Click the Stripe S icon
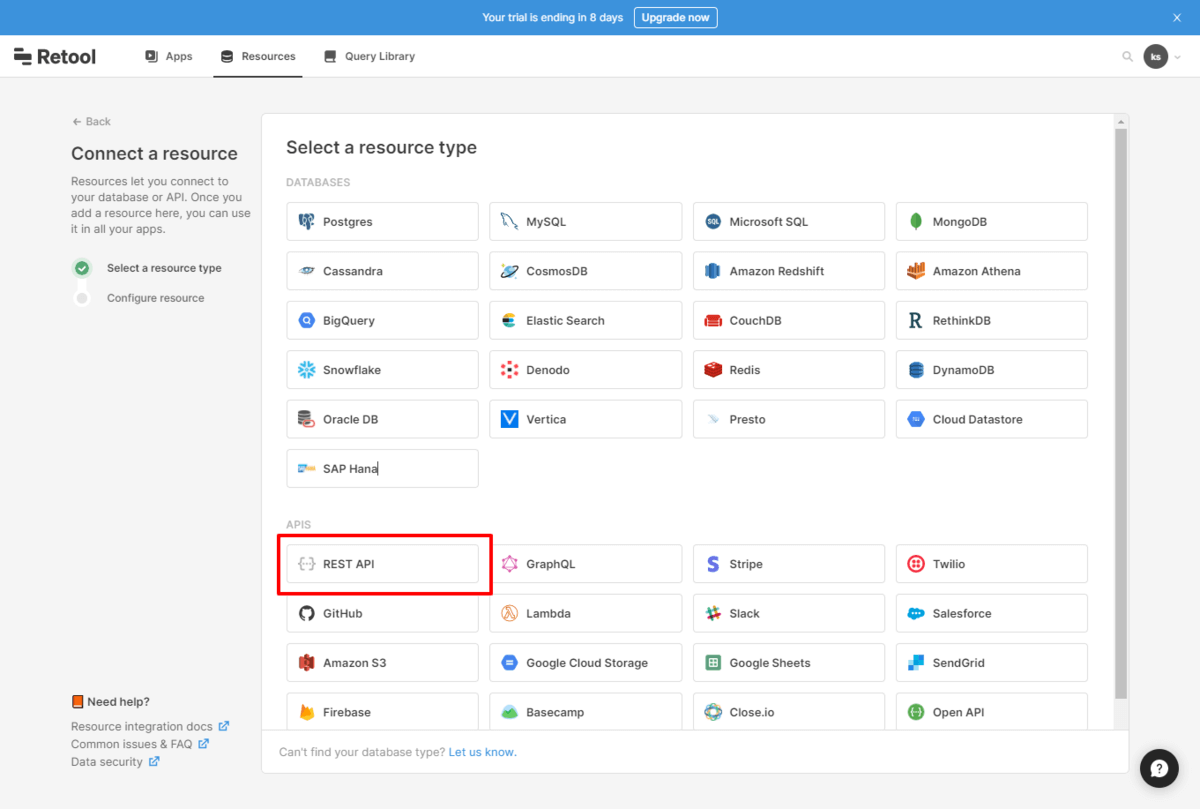1200x809 pixels. click(712, 564)
